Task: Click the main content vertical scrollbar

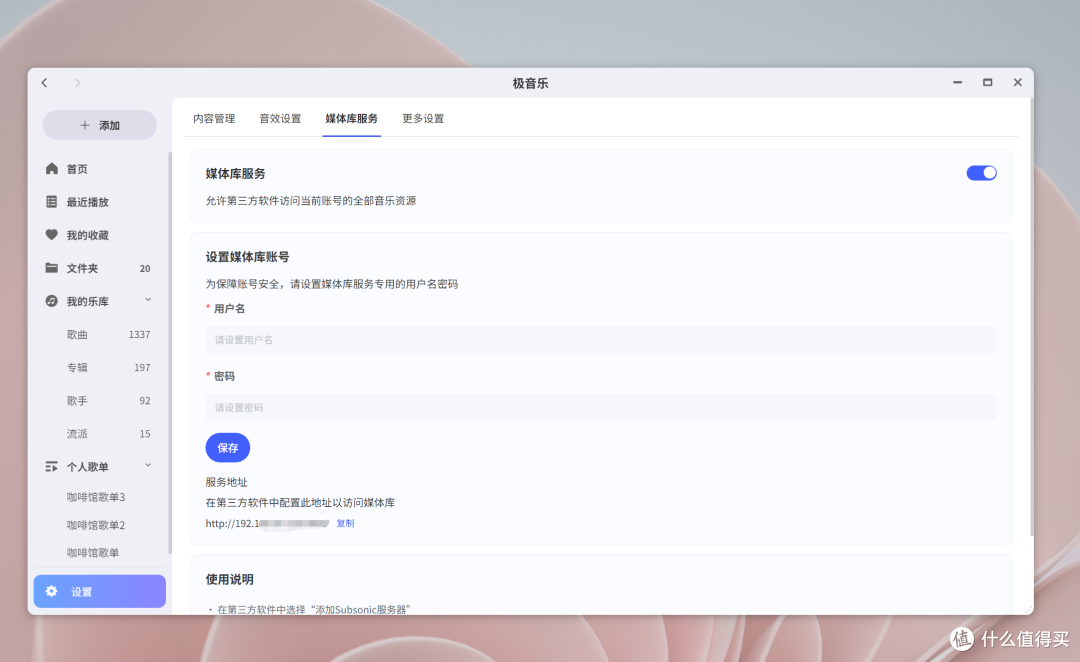Action: point(1031,317)
